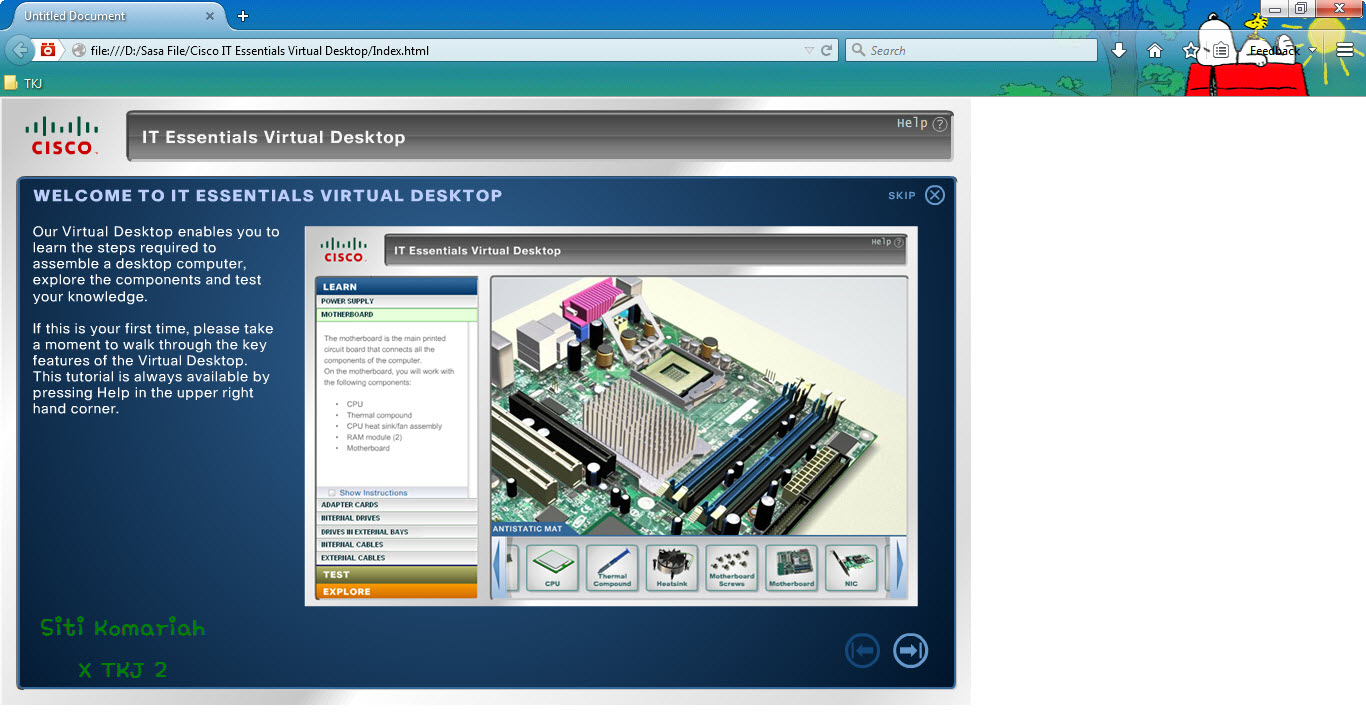Image resolution: width=1366 pixels, height=728 pixels.
Task: Select the Thermal Compound icon
Action: coord(611,567)
